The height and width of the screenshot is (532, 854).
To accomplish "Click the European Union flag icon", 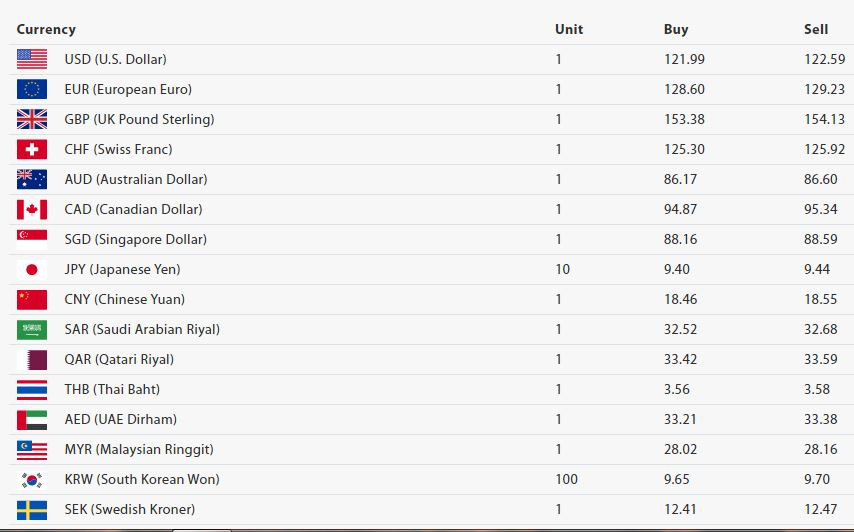I will 32,89.
